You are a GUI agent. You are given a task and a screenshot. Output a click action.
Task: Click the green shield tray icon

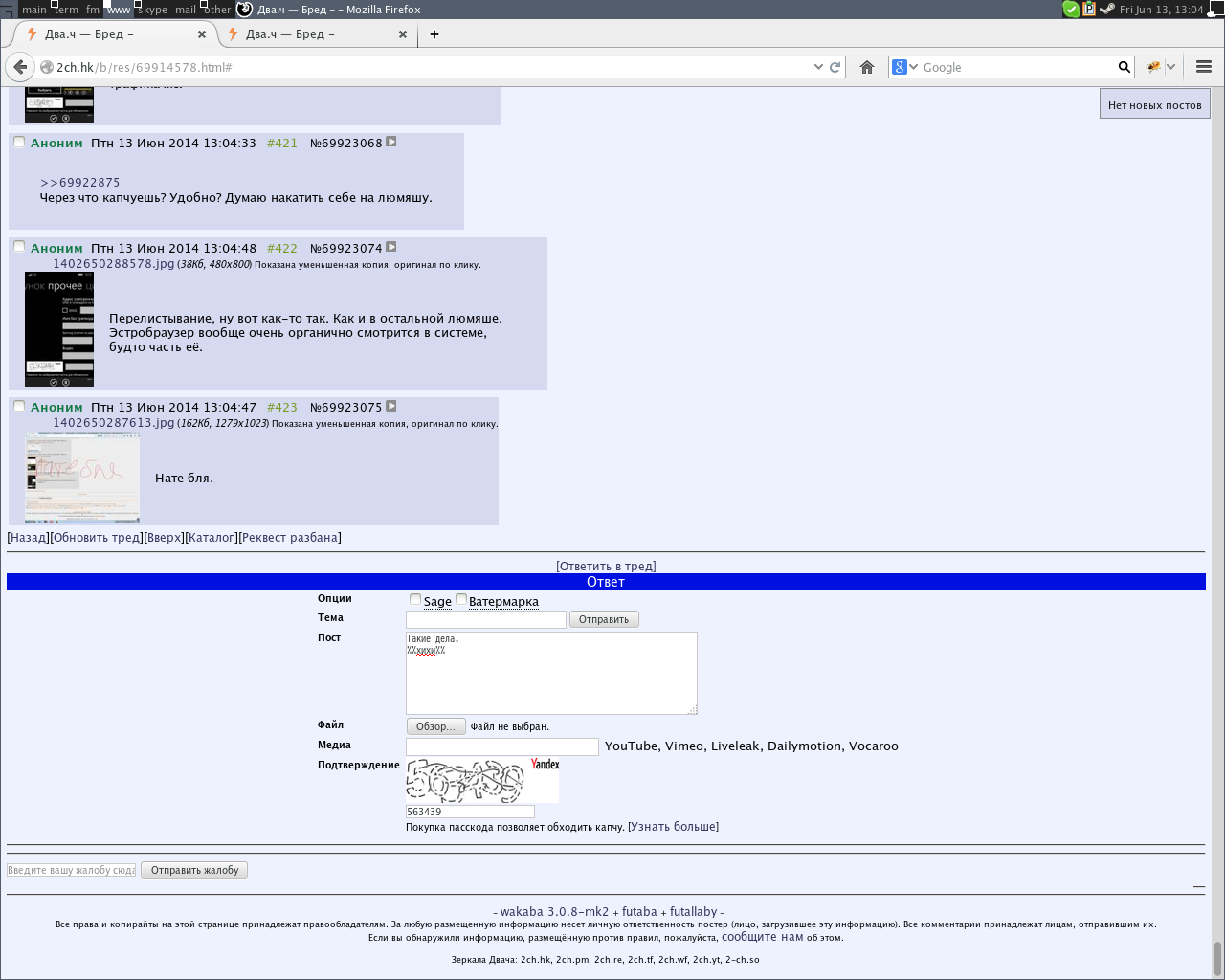1072,10
